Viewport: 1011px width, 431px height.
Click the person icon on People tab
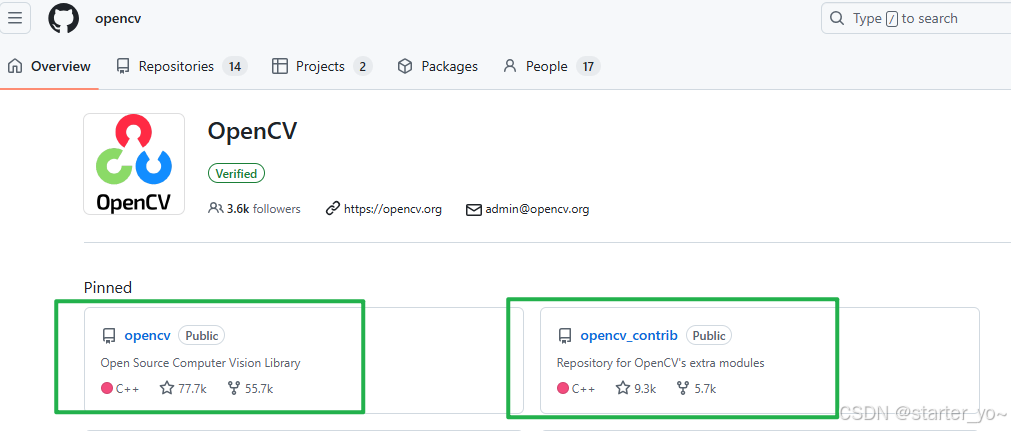click(510, 66)
